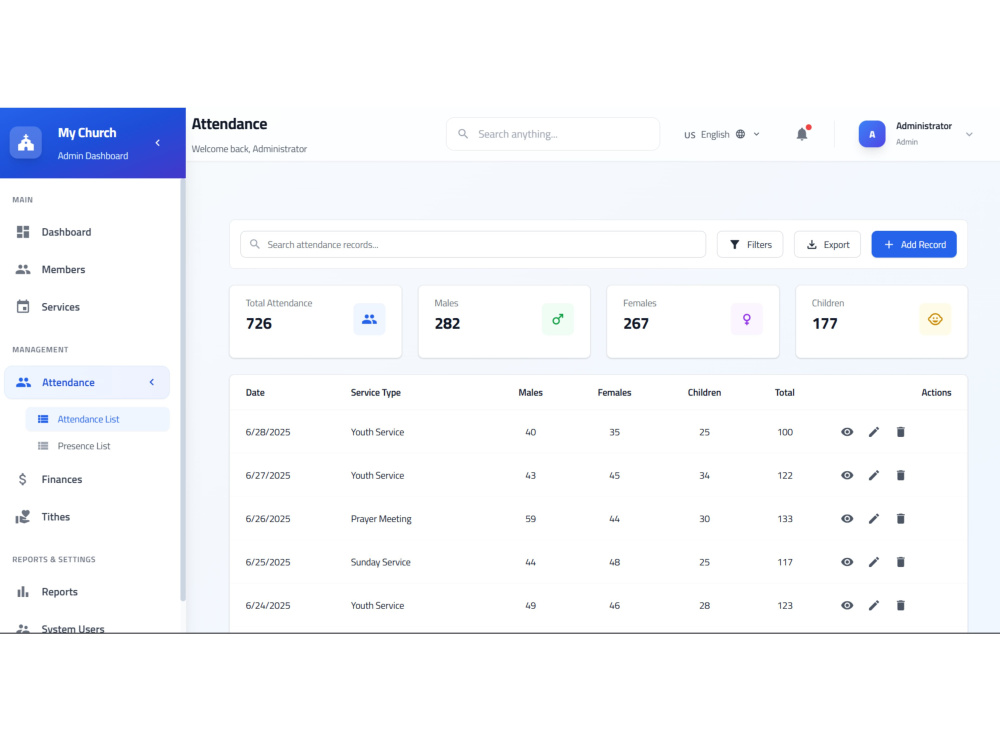
Task: Click the Search attendance records field
Action: coord(473,244)
